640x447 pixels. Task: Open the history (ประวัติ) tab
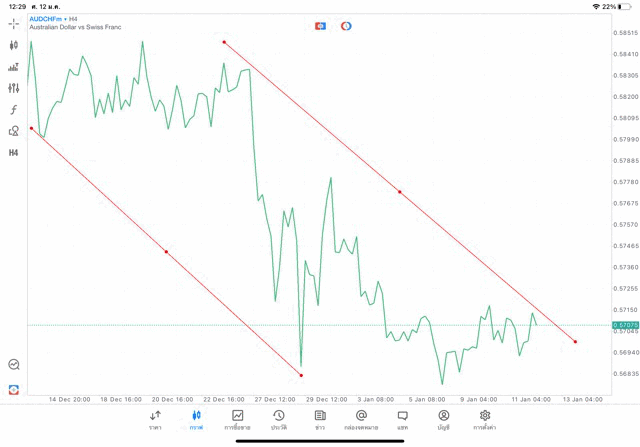point(278,419)
